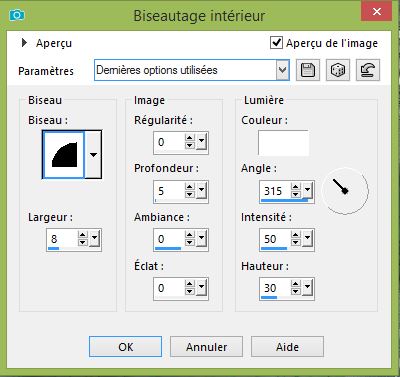This screenshot has height=377, width=400.
Task: Open the Angle value slider dropdown
Action: pyautogui.click(x=307, y=190)
